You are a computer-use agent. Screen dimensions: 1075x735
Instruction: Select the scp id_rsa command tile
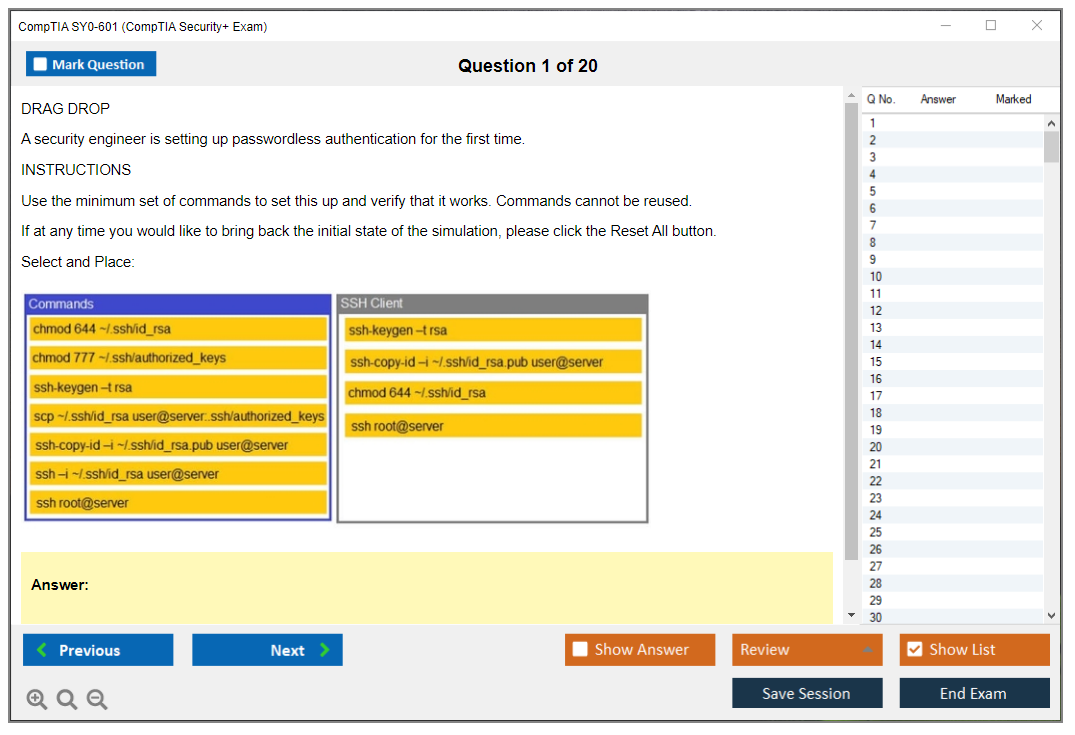click(178, 416)
